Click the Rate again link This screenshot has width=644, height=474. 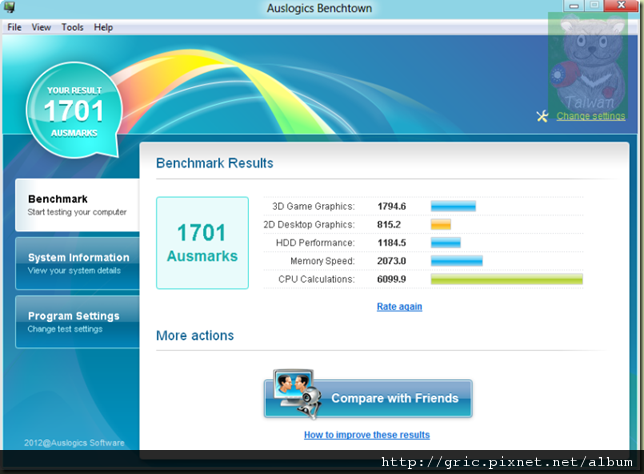coord(399,306)
